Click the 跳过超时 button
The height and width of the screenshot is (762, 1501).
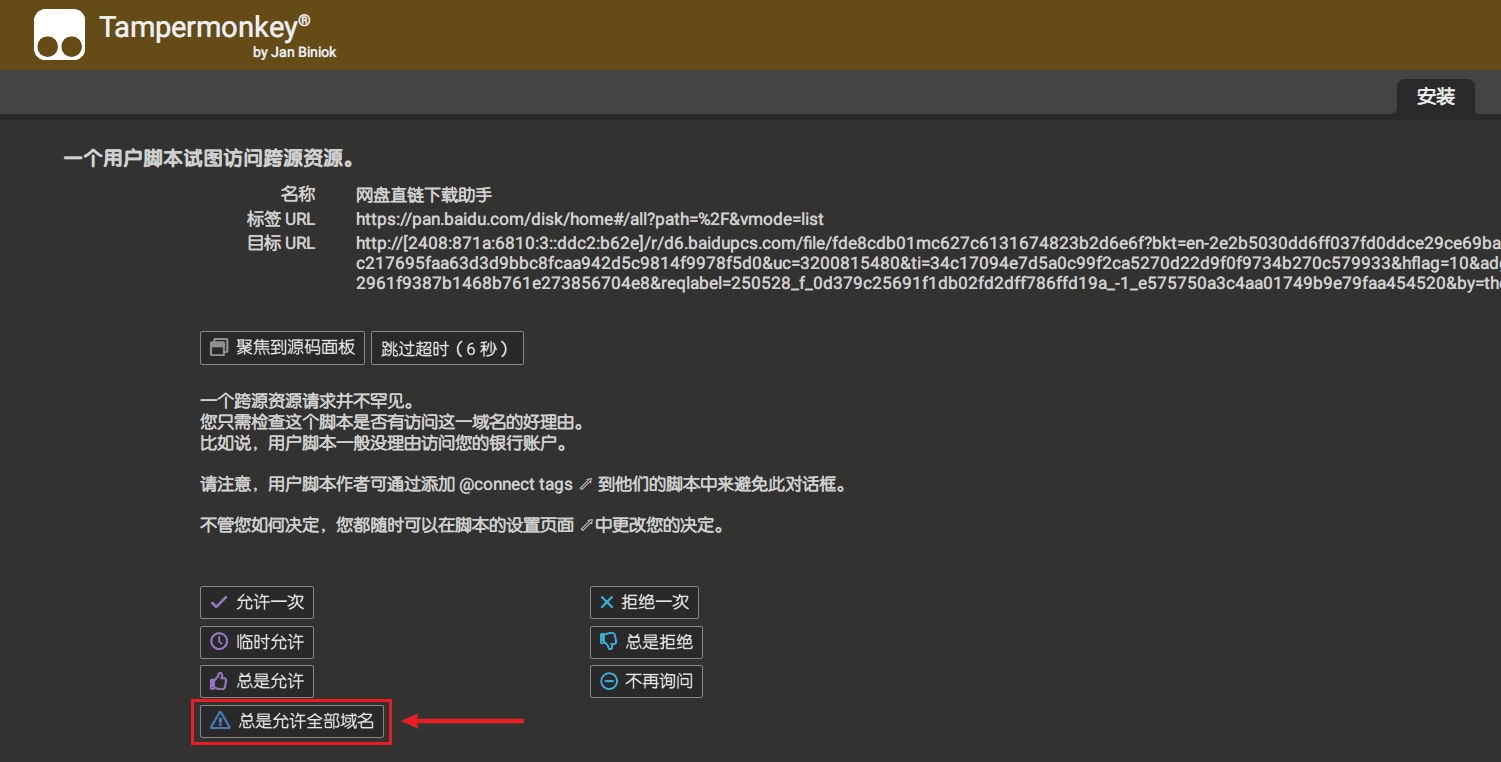pyautogui.click(x=447, y=348)
